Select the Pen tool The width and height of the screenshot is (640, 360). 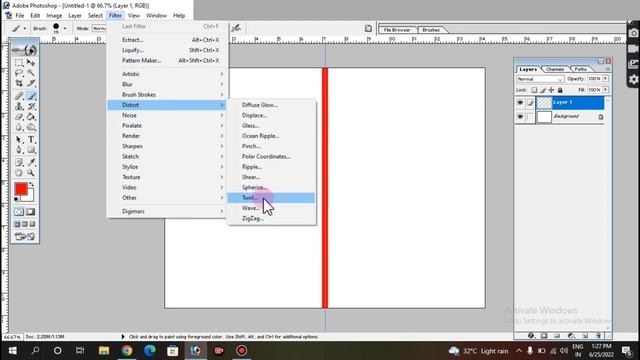(19, 150)
